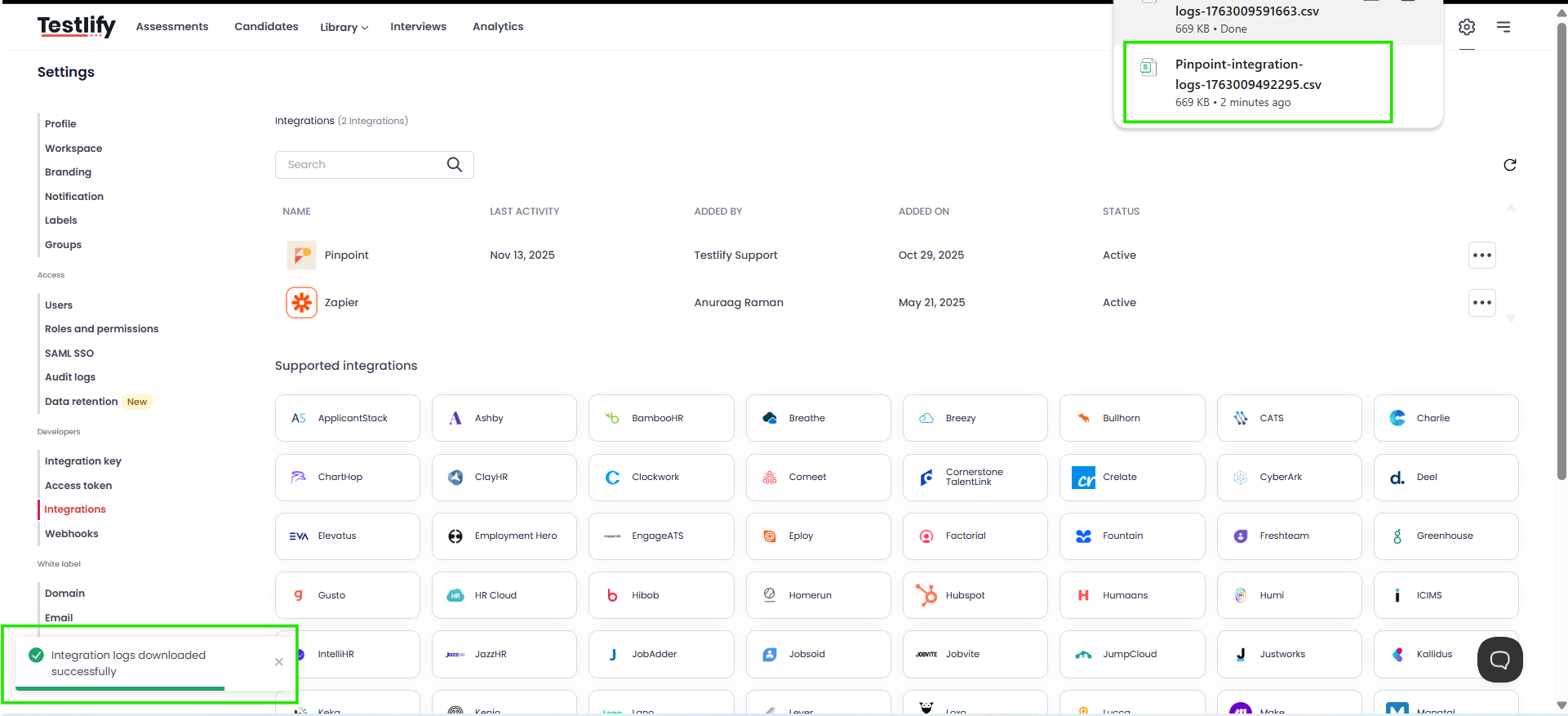The height and width of the screenshot is (716, 1568).
Task: Choose the Comeet integration
Action: pos(819,478)
